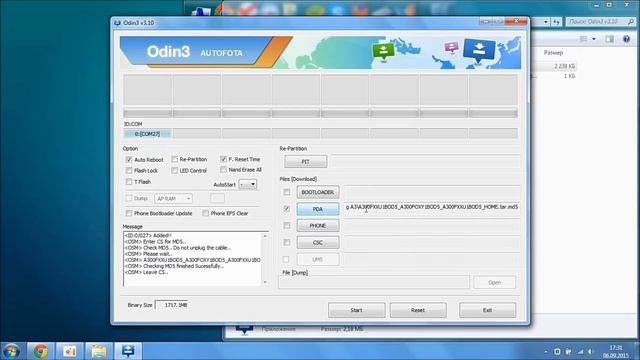
Task: Click the Размер column header in Explorer
Action: tap(553, 53)
